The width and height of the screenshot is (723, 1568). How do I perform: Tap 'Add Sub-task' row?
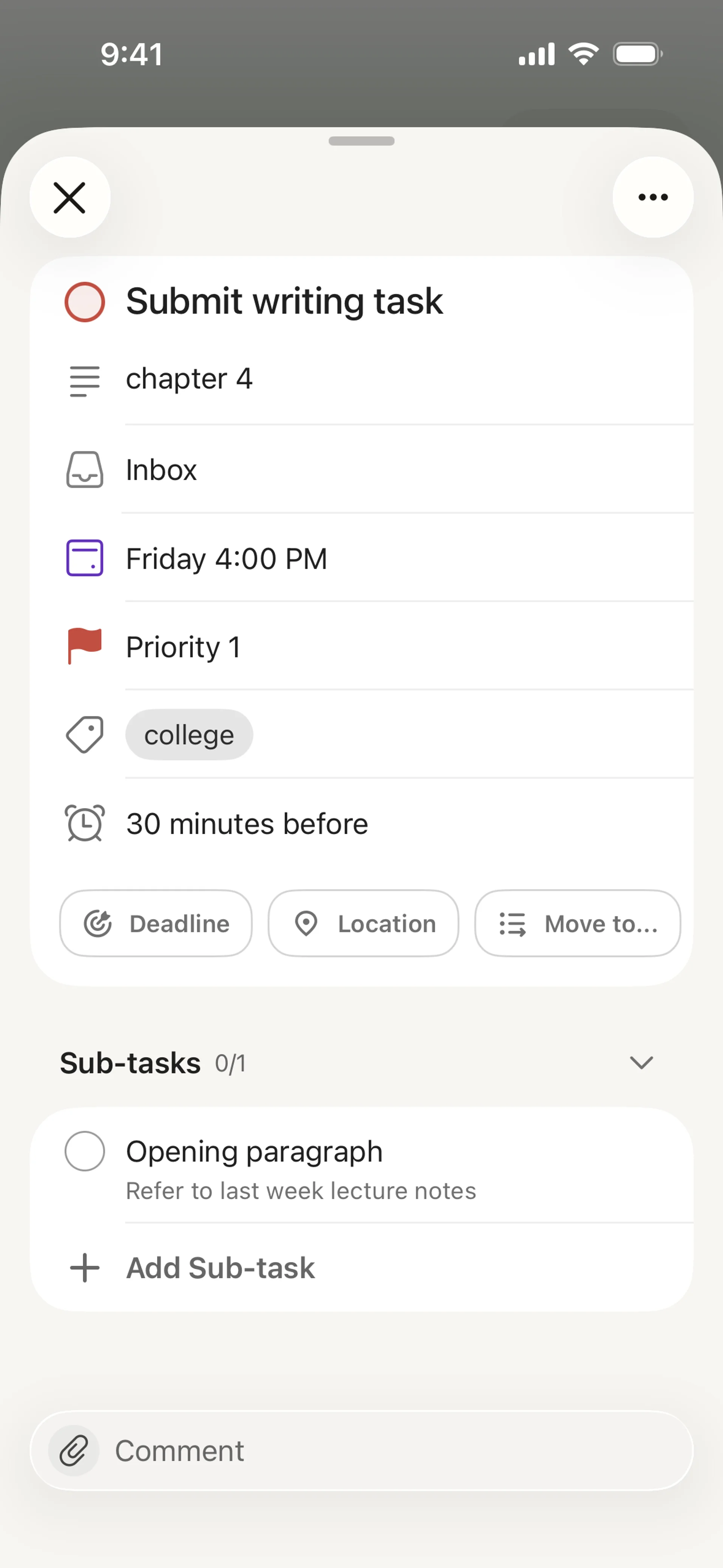point(220,1268)
